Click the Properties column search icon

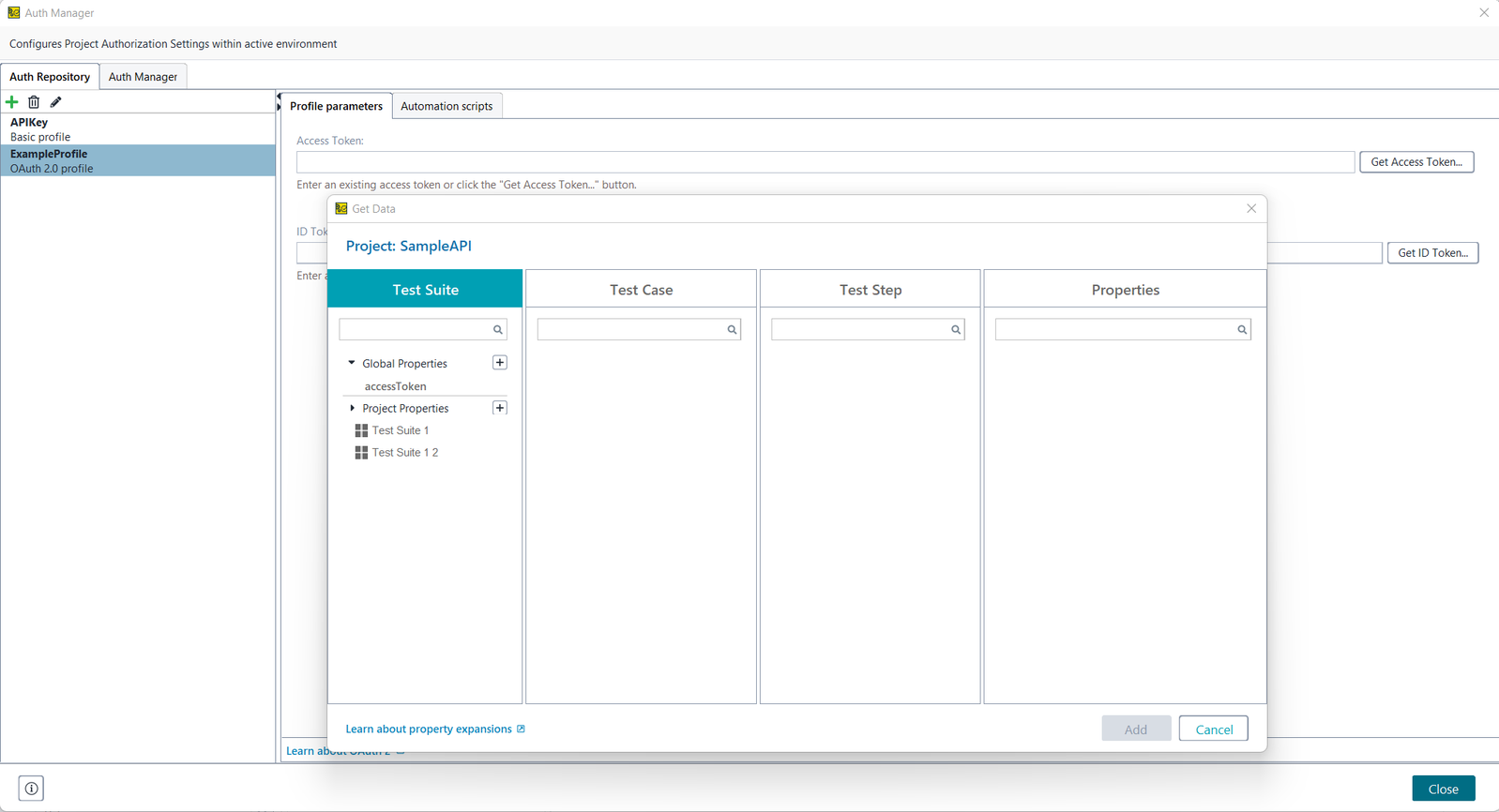coord(1242,330)
